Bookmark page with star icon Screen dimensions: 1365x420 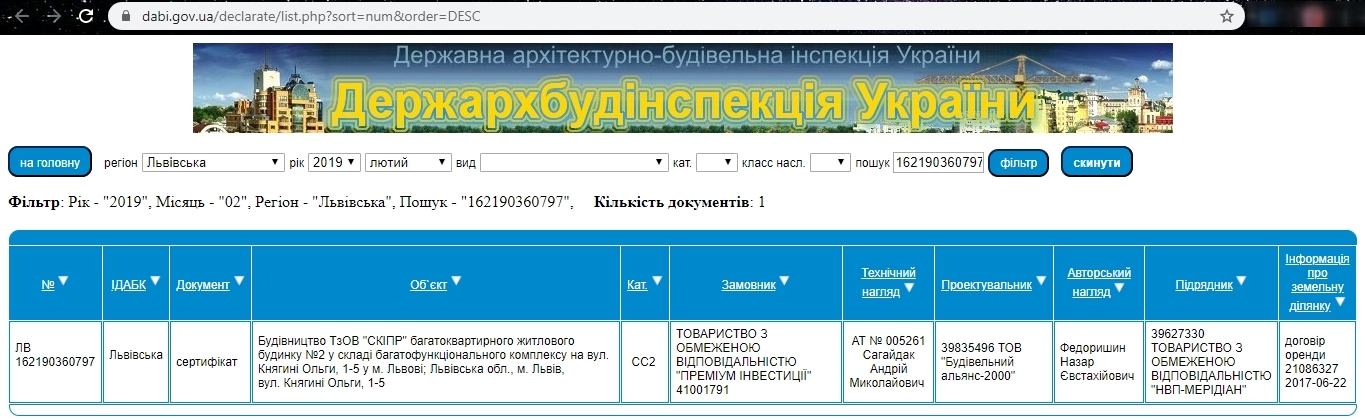(x=1227, y=16)
